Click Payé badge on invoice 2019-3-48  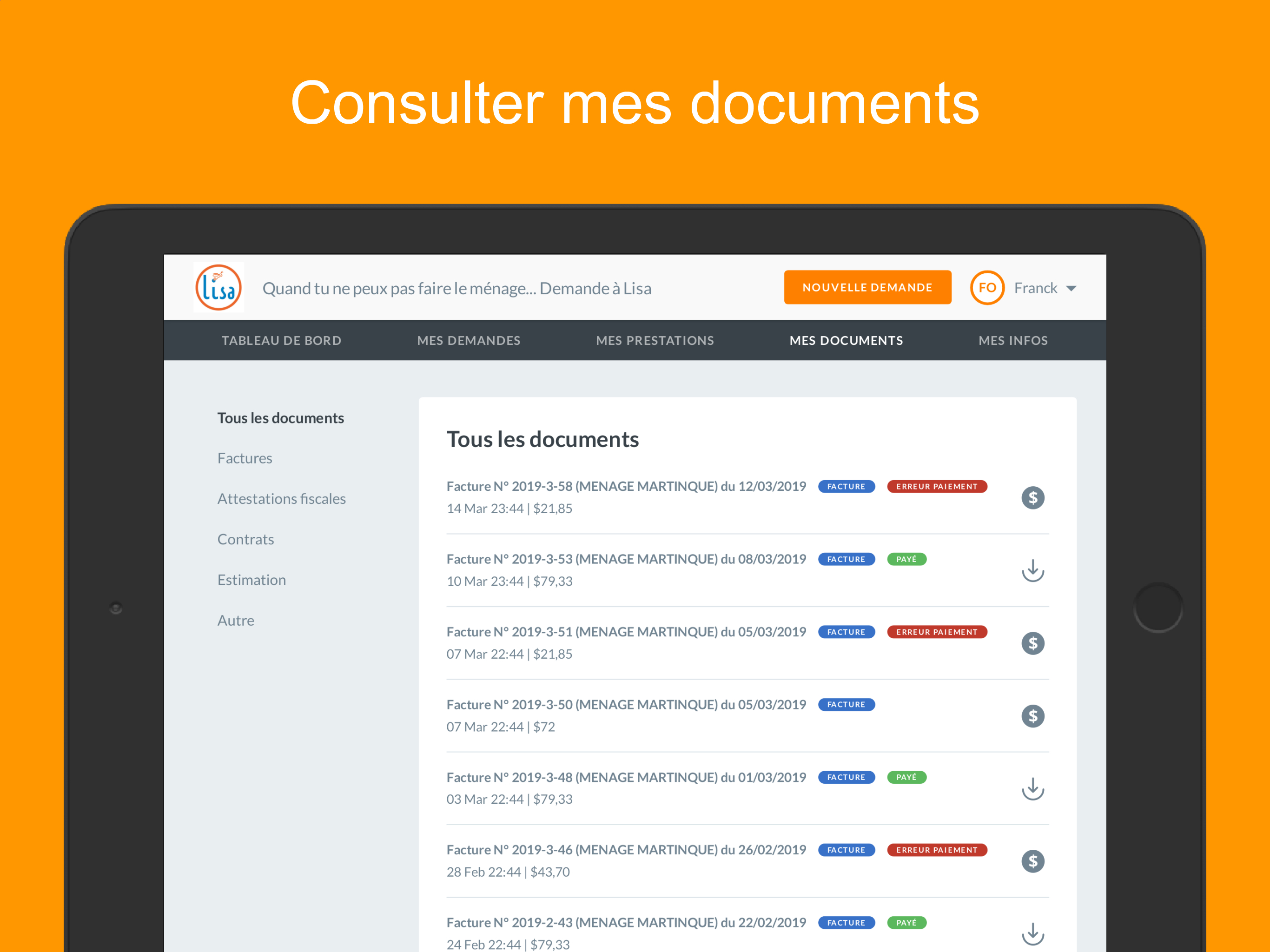[906, 777]
